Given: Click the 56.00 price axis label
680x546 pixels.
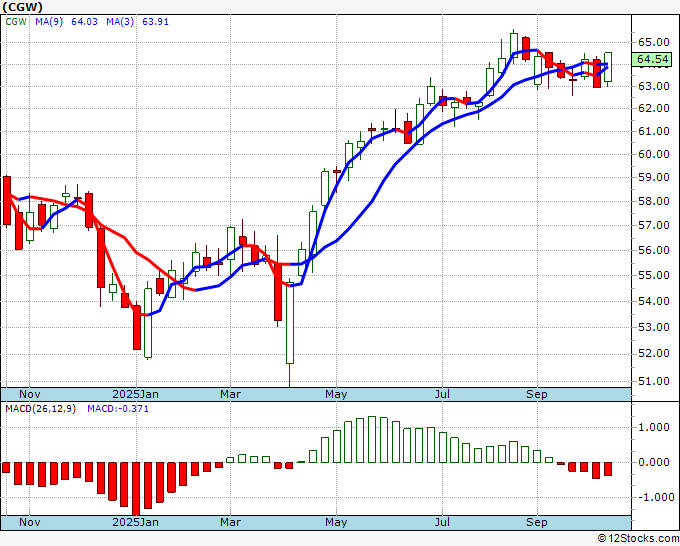Looking at the screenshot, I should tap(653, 250).
